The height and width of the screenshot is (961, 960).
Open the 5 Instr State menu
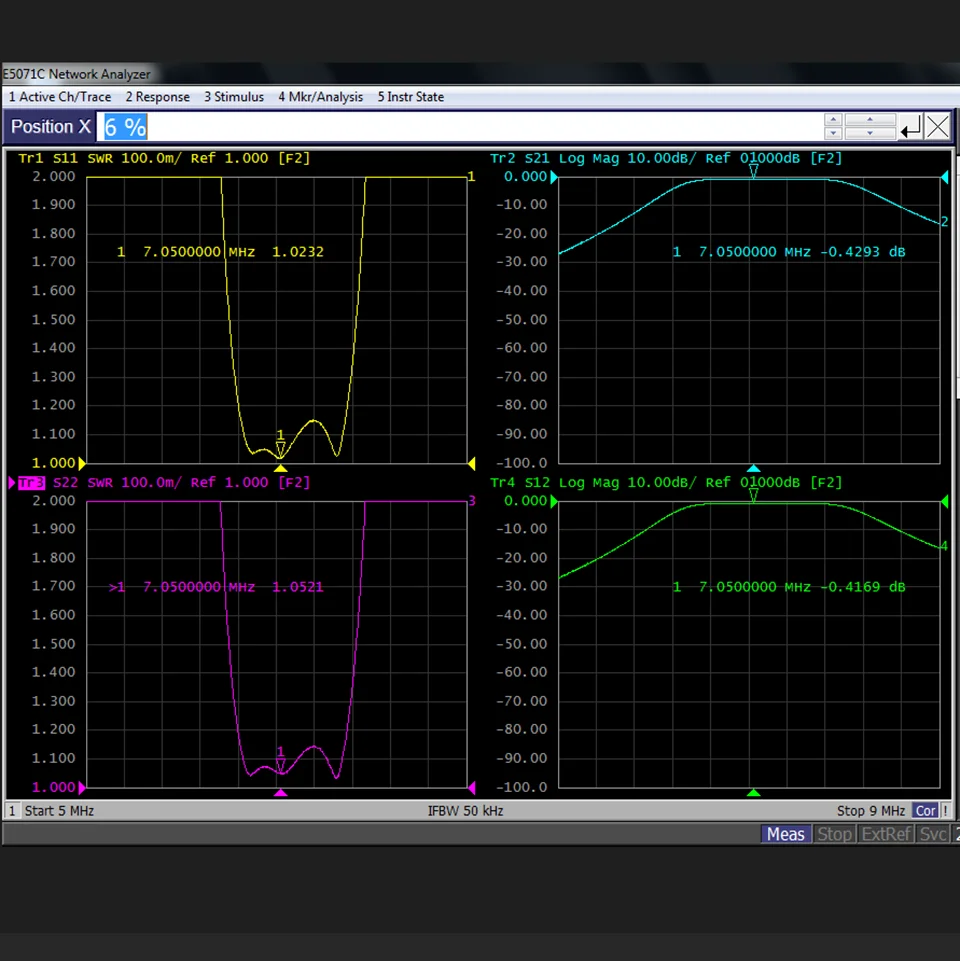click(x=411, y=97)
